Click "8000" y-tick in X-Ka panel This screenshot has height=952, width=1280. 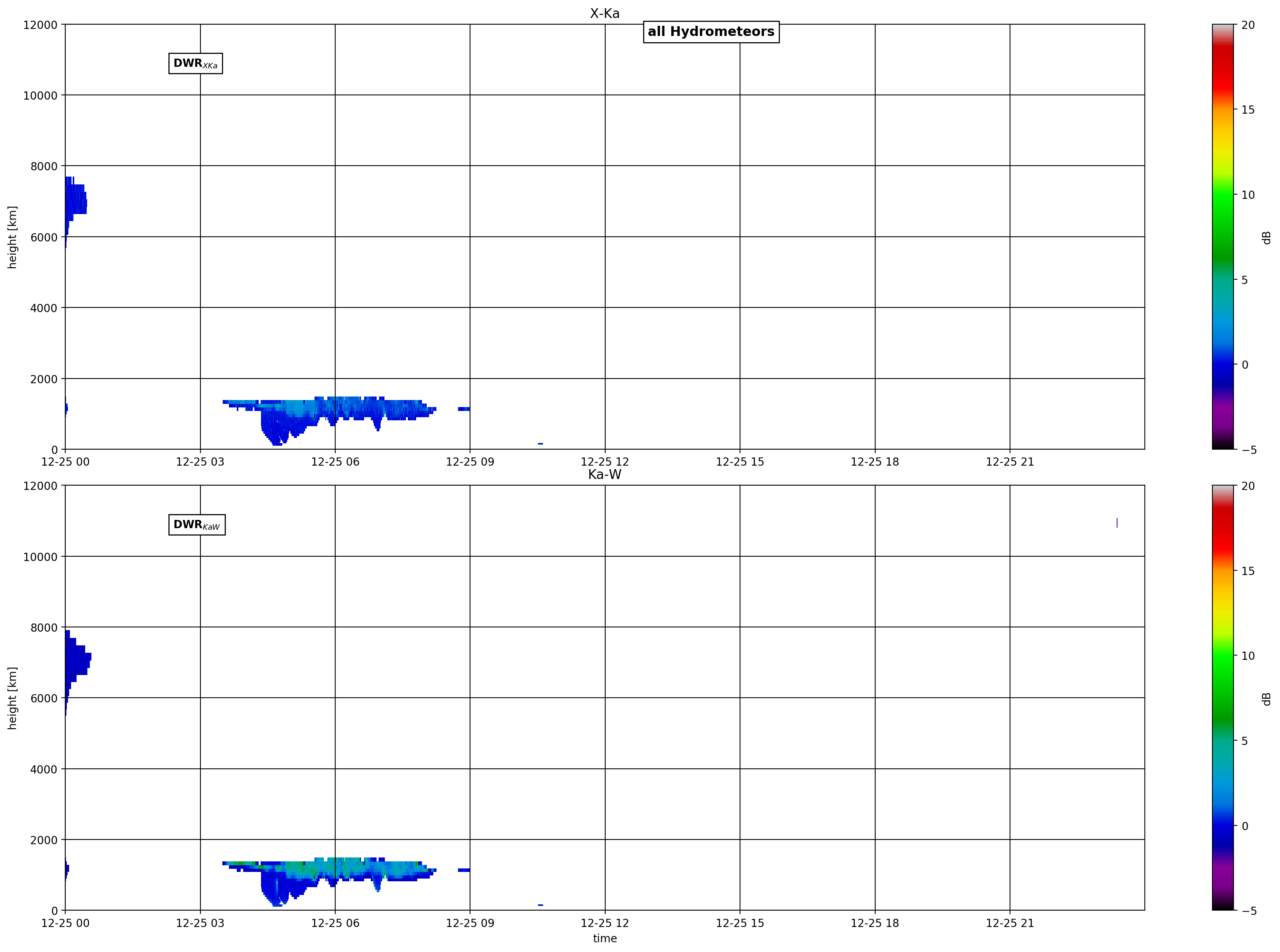pyautogui.click(x=44, y=166)
